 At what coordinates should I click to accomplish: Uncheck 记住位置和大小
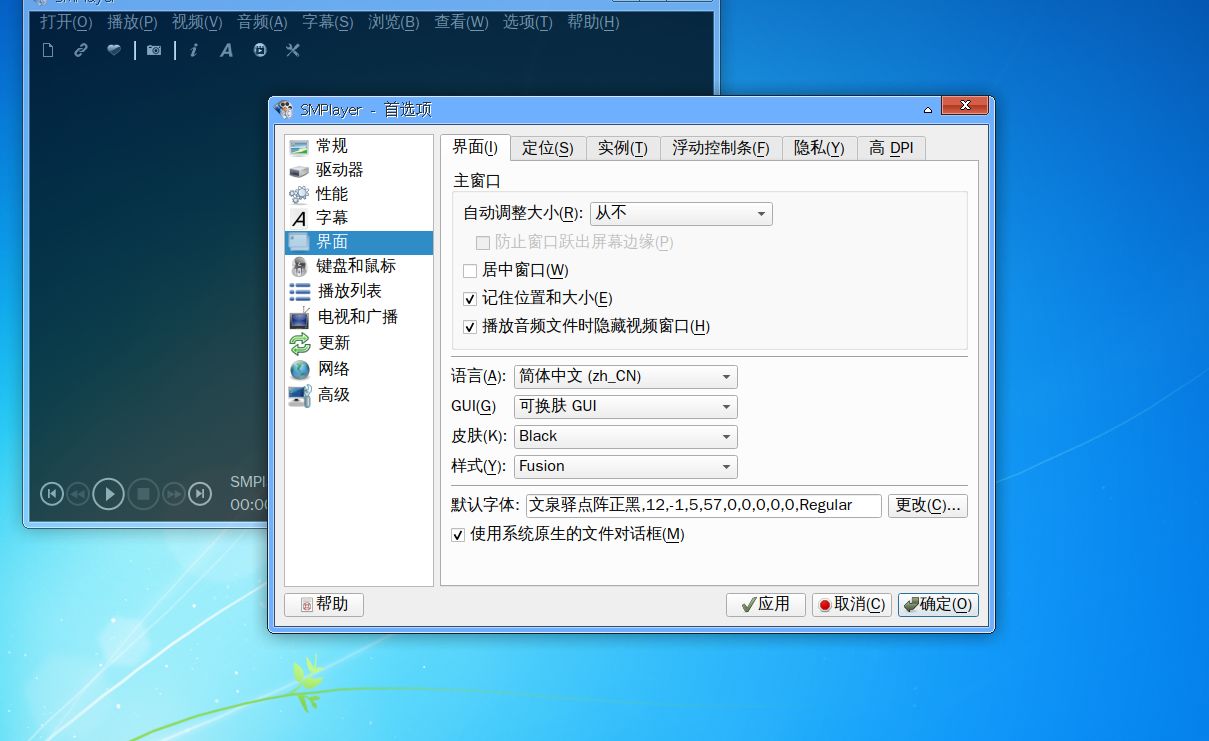470,299
